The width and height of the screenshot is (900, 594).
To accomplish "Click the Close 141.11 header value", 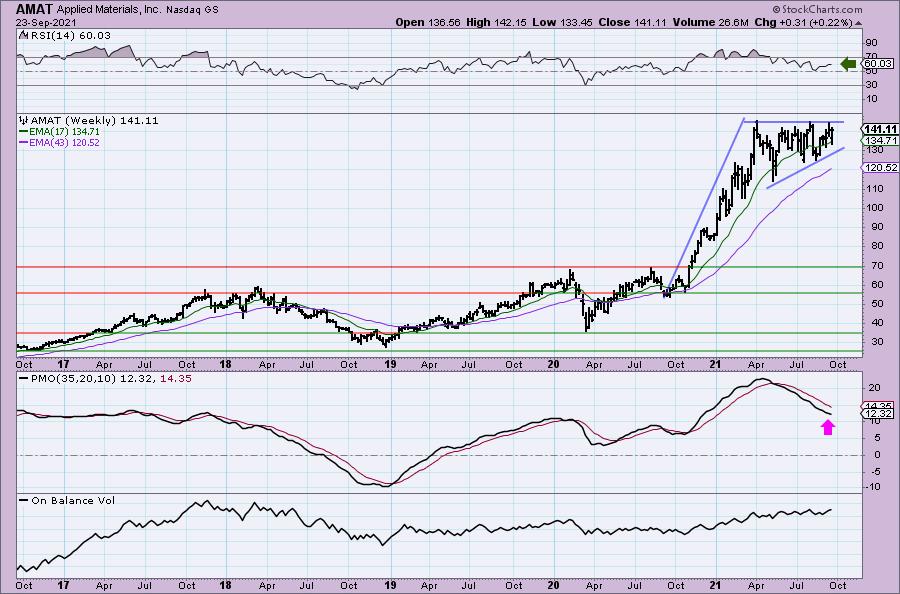I will (x=632, y=22).
